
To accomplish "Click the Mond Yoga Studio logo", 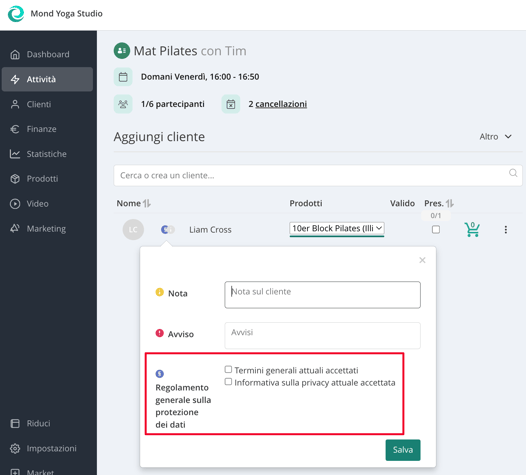I will tap(16, 14).
